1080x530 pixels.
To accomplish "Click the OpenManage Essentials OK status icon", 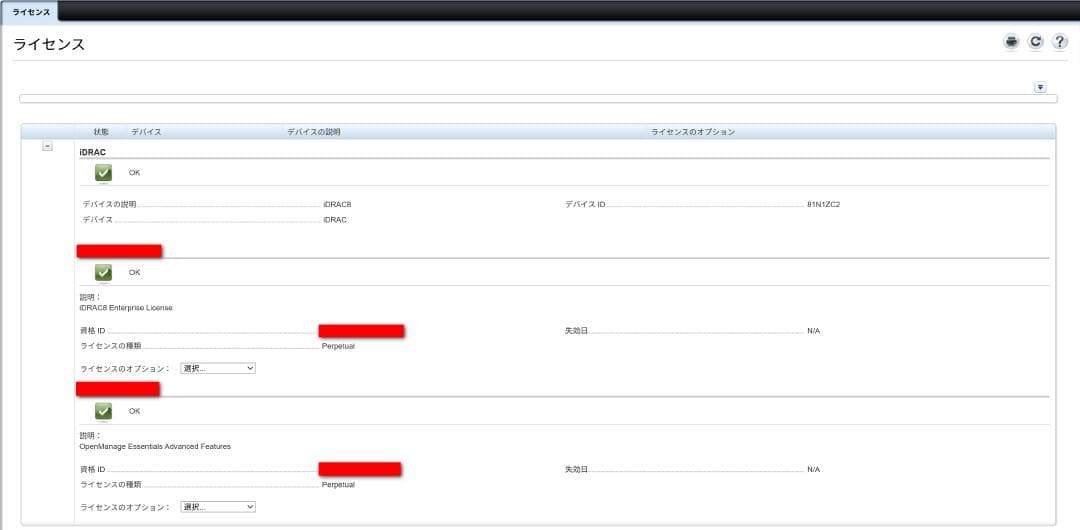I will click(x=103, y=411).
